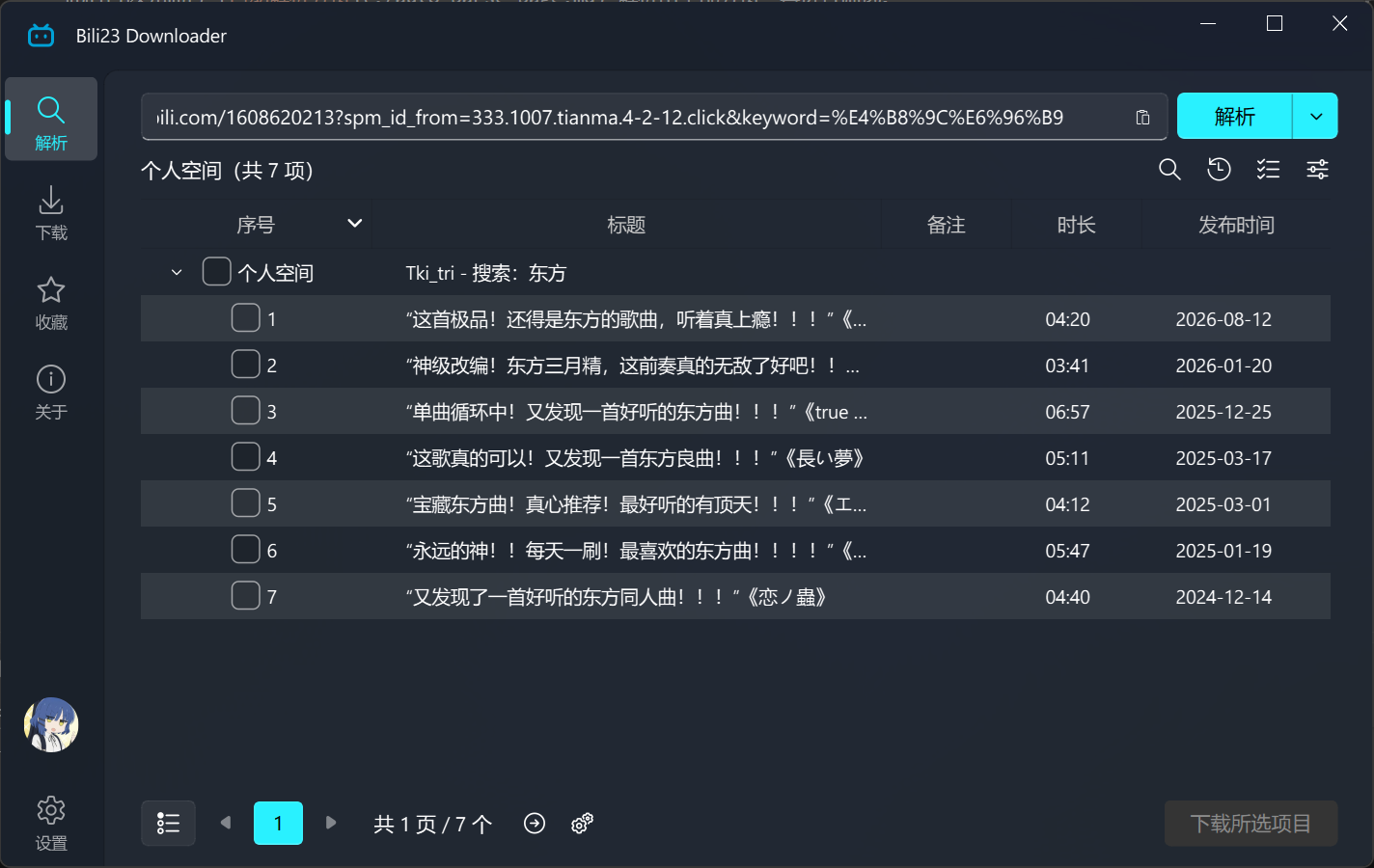Go to next page with right arrow
Screen dimensions: 1374x868
pos(331,823)
